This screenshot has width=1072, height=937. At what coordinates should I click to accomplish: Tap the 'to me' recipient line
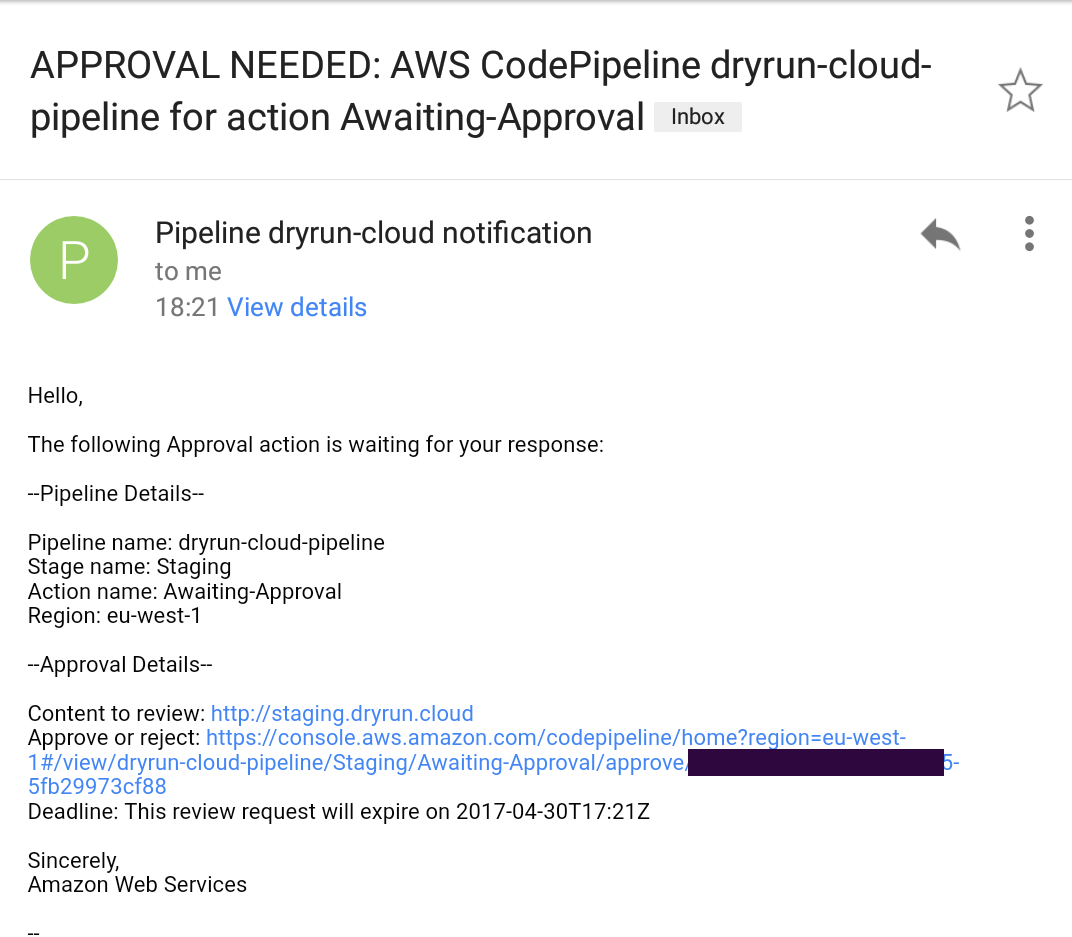[188, 272]
